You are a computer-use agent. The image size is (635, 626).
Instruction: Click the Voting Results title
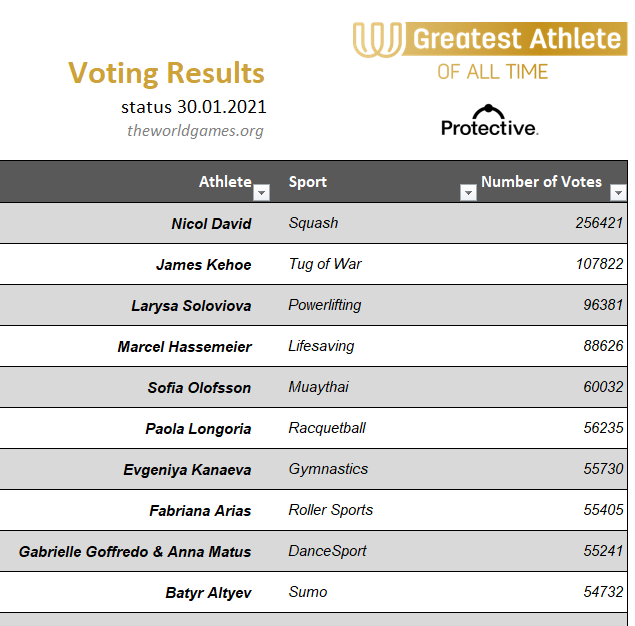click(x=166, y=73)
